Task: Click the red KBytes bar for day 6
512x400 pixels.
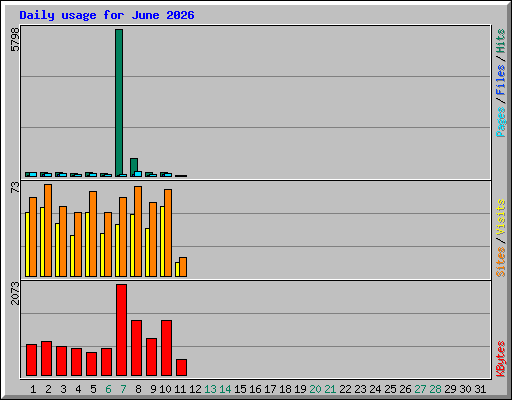Action: tap(106, 362)
